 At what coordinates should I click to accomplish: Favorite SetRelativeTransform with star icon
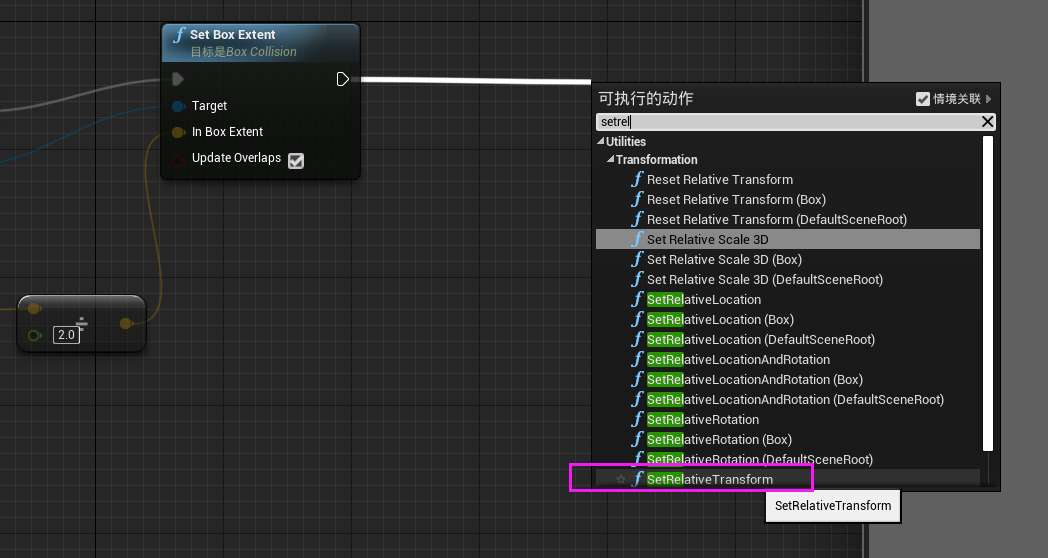click(620, 479)
